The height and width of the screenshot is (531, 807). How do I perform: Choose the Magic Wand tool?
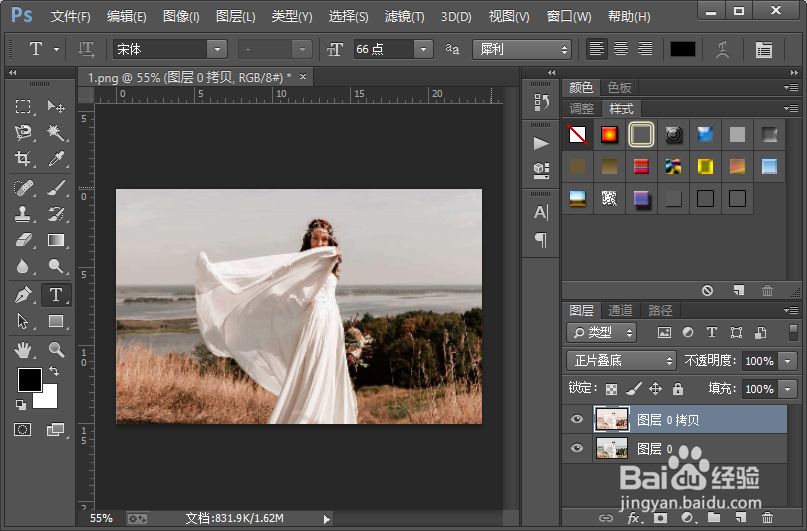coord(56,133)
